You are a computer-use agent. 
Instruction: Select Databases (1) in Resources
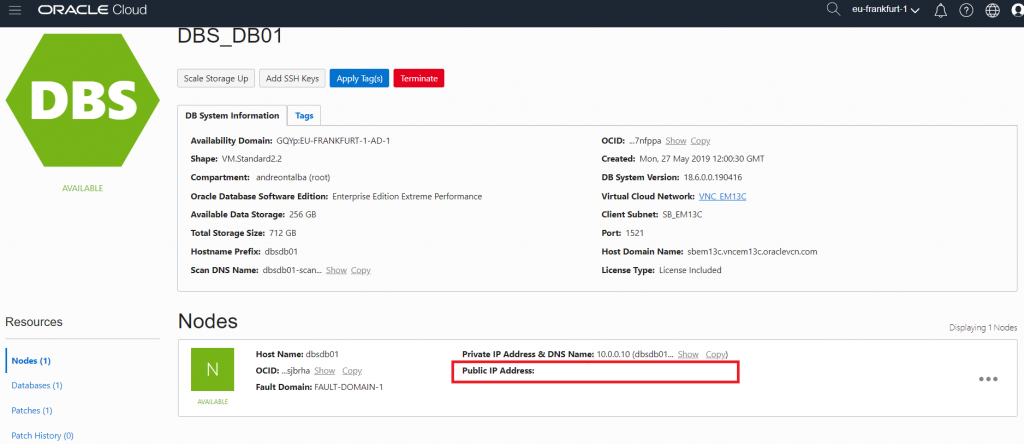(x=37, y=385)
